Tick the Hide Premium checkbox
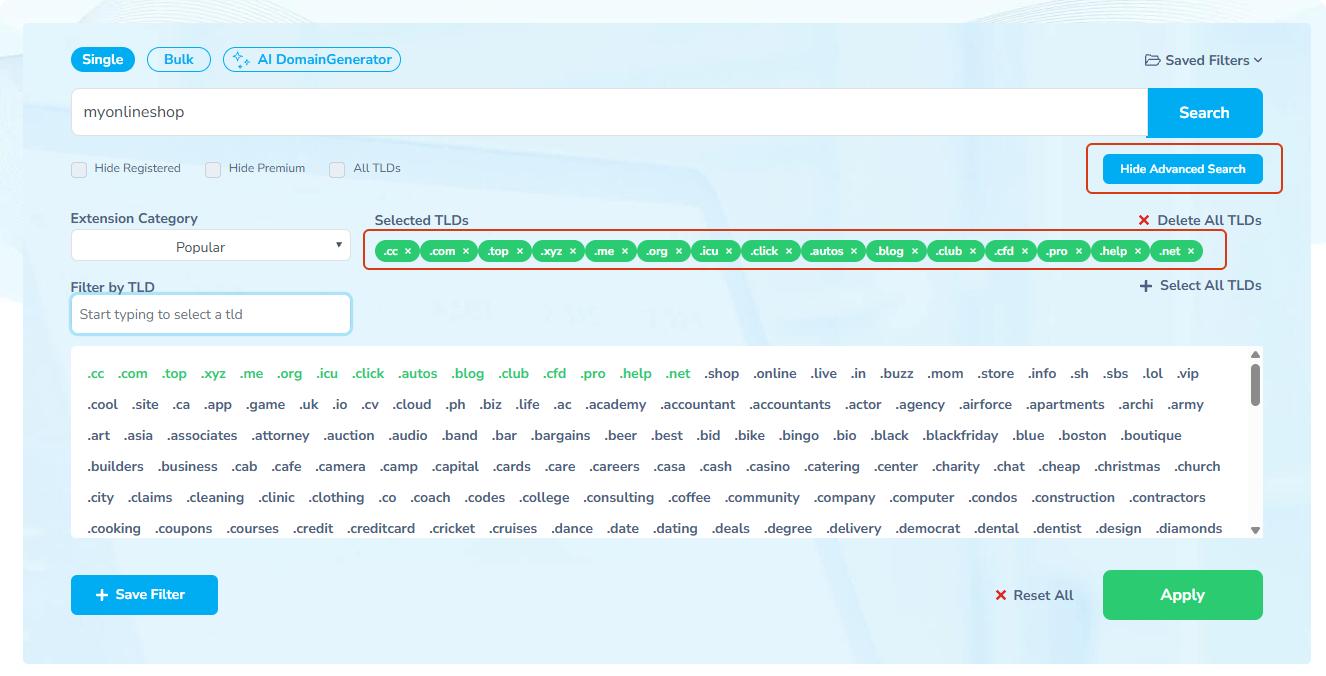 tap(213, 170)
